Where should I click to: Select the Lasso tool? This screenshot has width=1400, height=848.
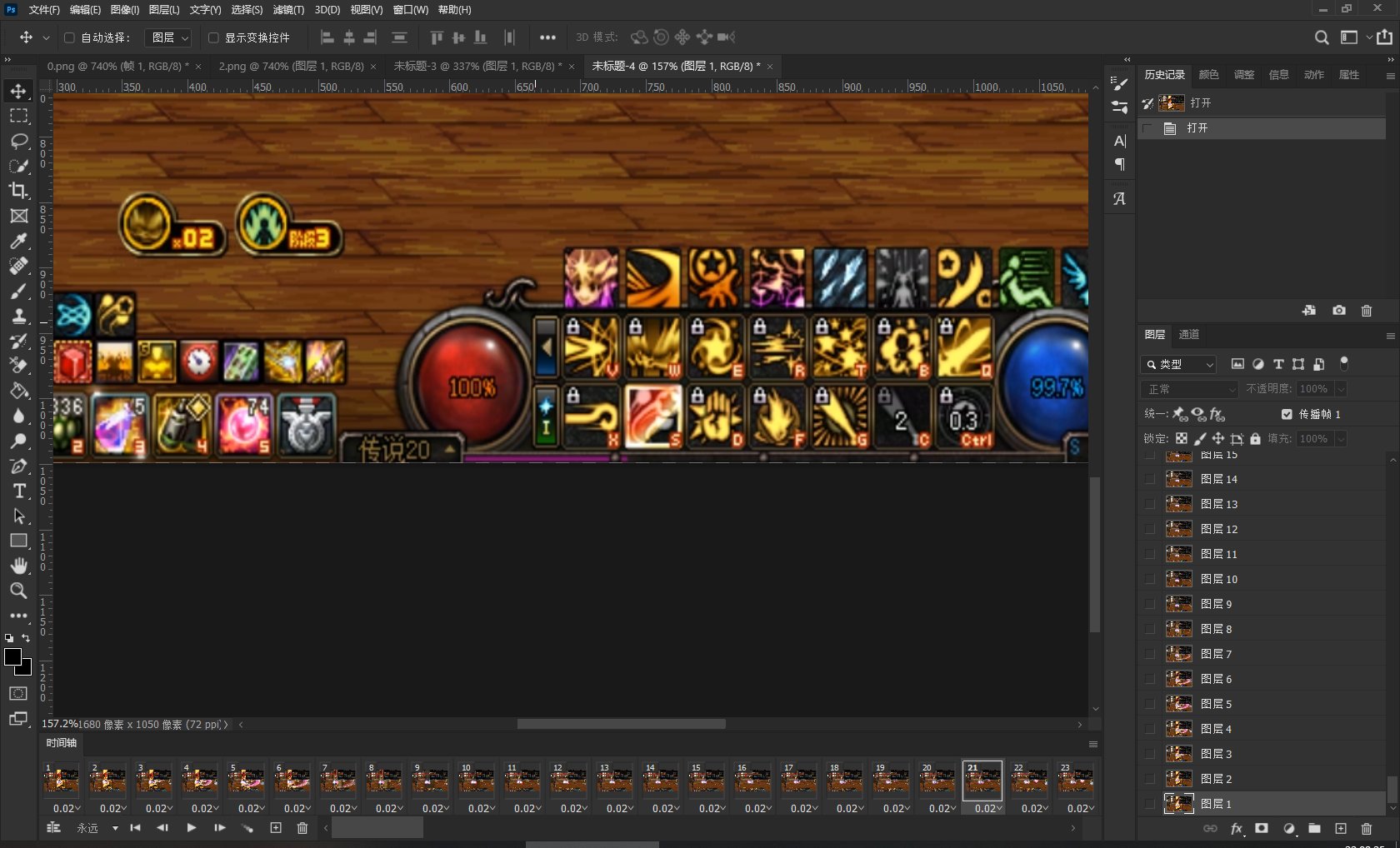click(x=18, y=141)
